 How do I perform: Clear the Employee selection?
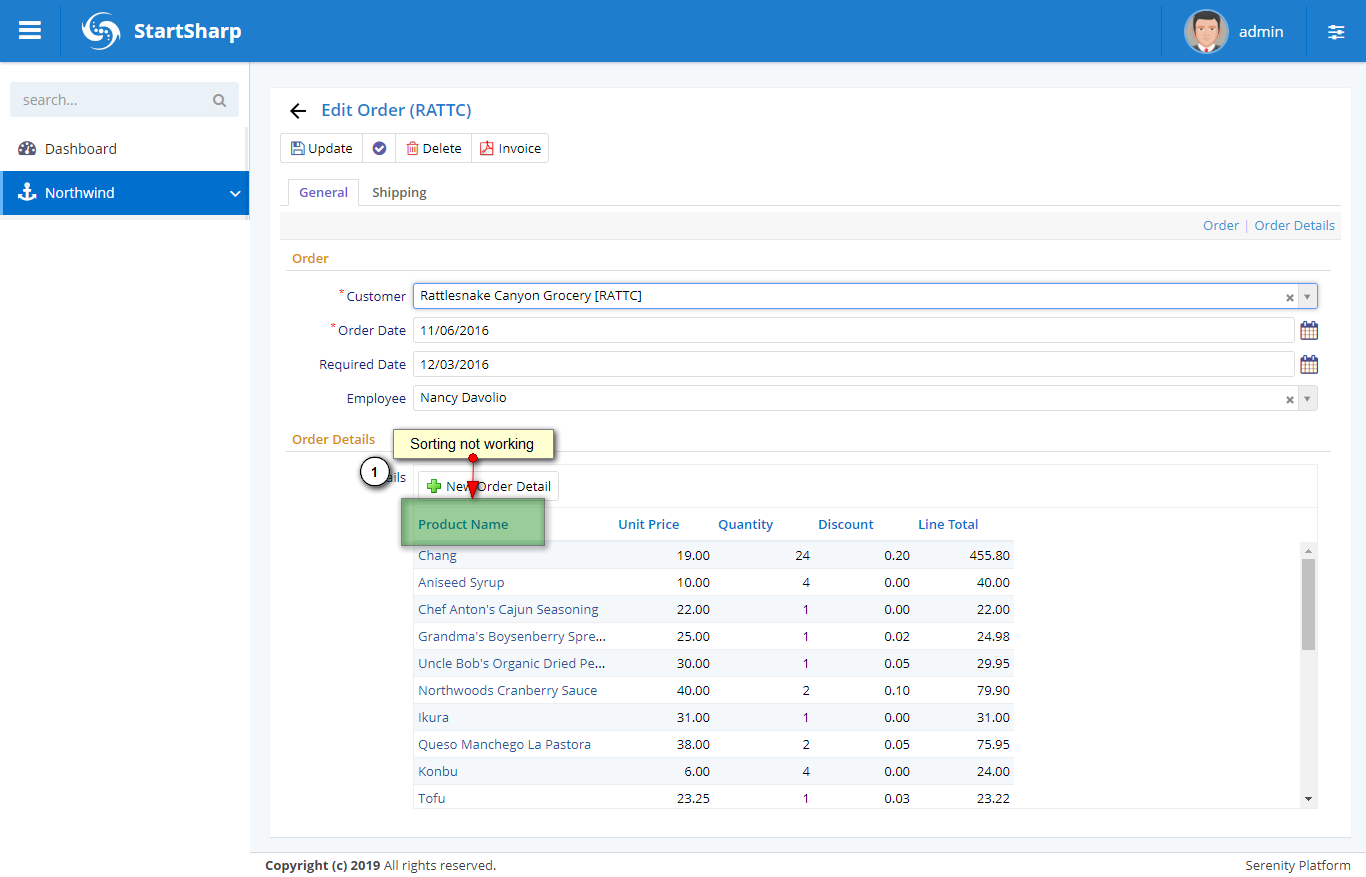(x=1289, y=399)
